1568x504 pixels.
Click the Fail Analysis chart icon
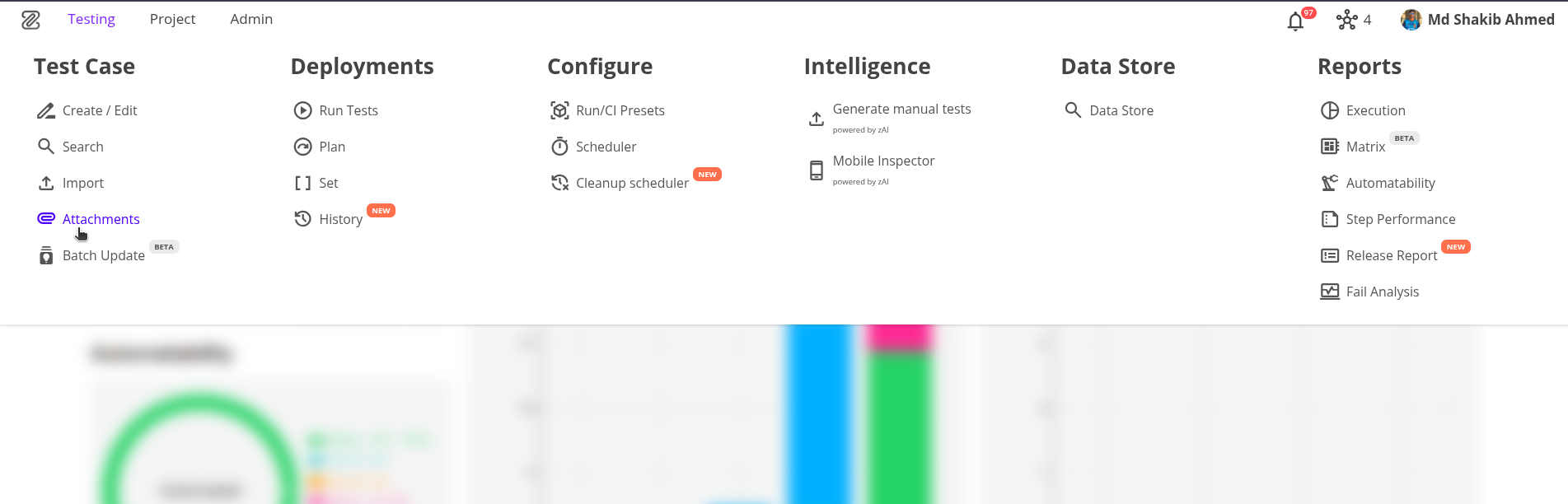[1329, 292]
